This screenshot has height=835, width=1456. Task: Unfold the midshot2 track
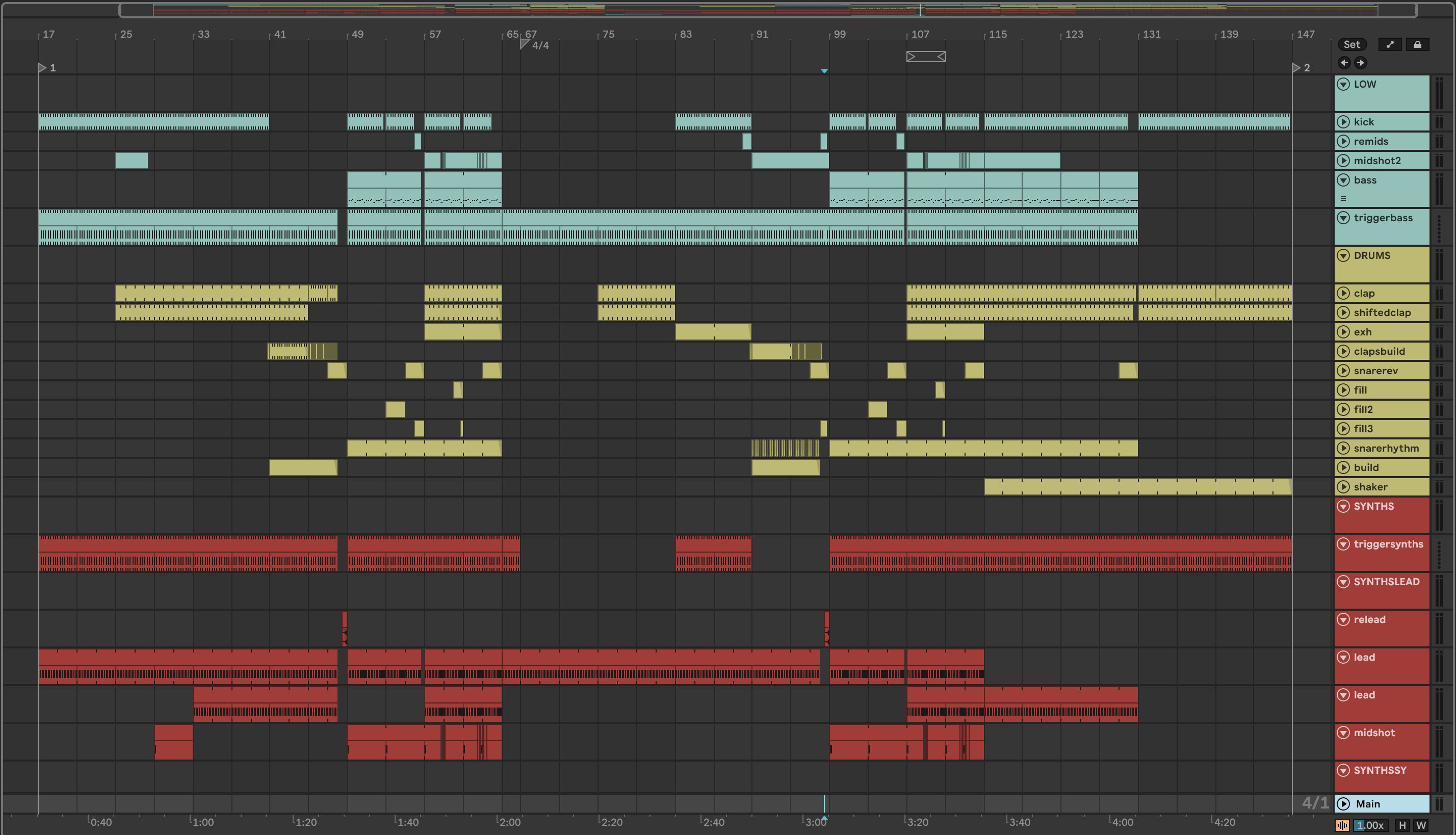click(x=1344, y=161)
